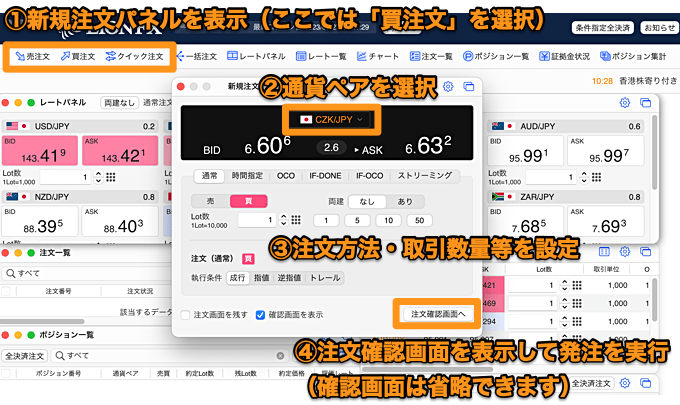
Task: Select 指値 execution condition
Action: click(262, 278)
